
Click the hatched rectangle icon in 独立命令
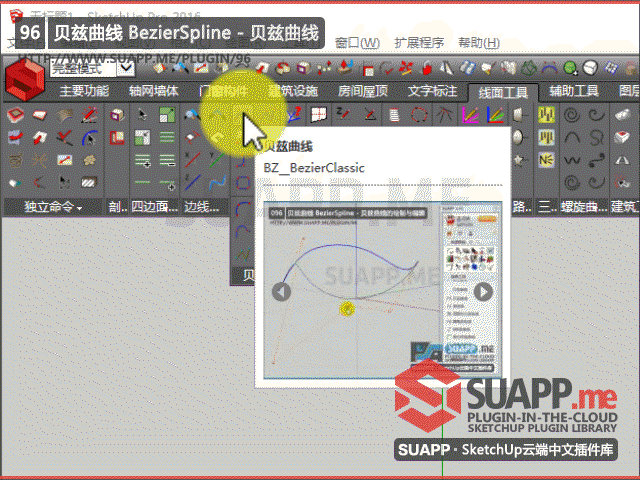tap(89, 182)
